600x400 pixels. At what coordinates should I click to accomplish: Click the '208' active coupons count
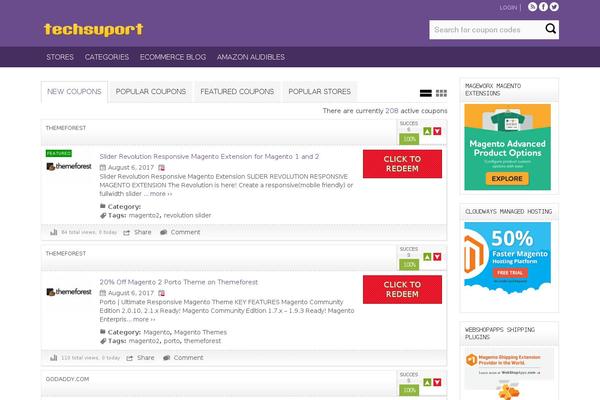(391, 111)
